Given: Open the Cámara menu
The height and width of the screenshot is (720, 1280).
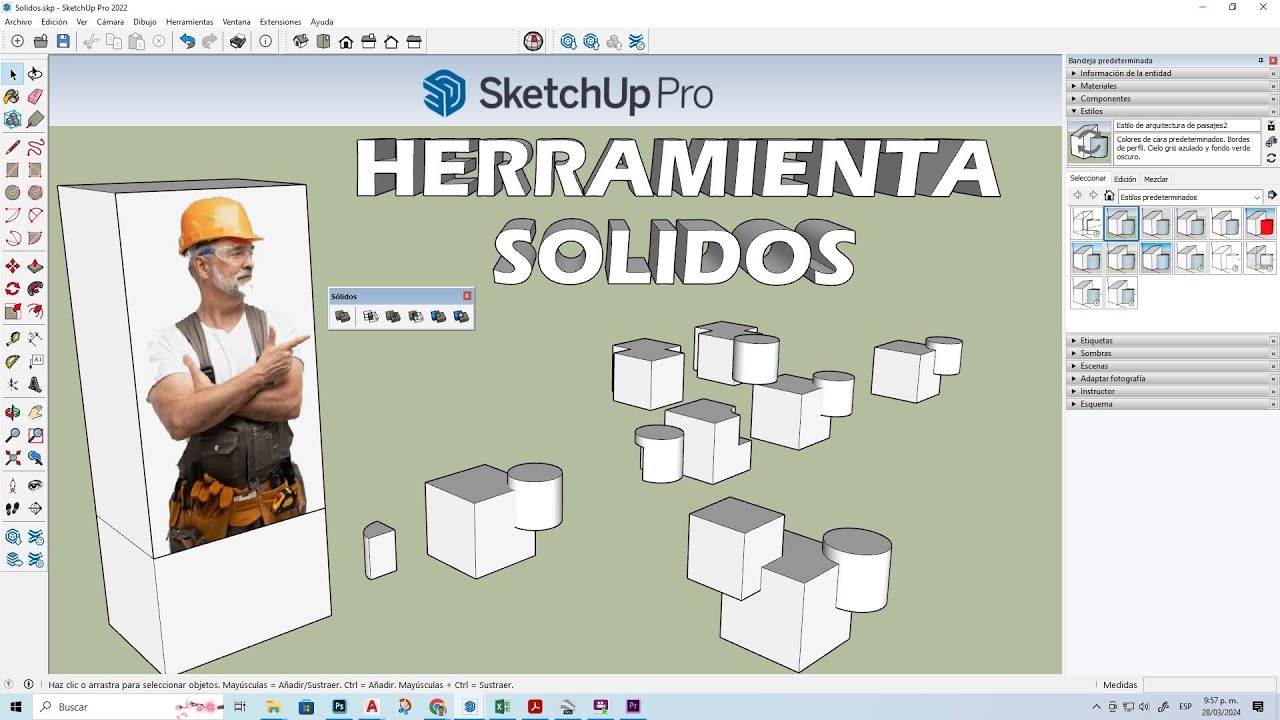Looking at the screenshot, I should 110,21.
